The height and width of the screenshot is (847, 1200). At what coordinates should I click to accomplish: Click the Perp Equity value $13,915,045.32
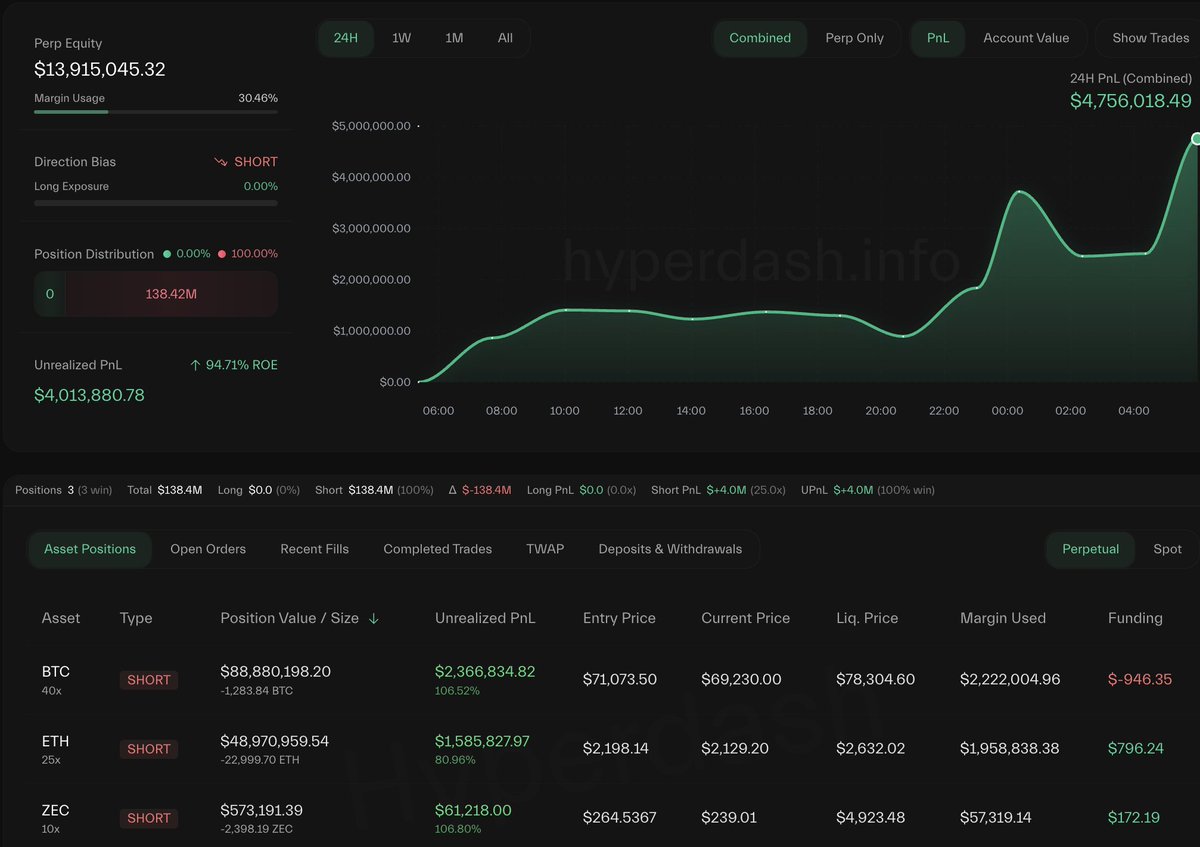100,70
